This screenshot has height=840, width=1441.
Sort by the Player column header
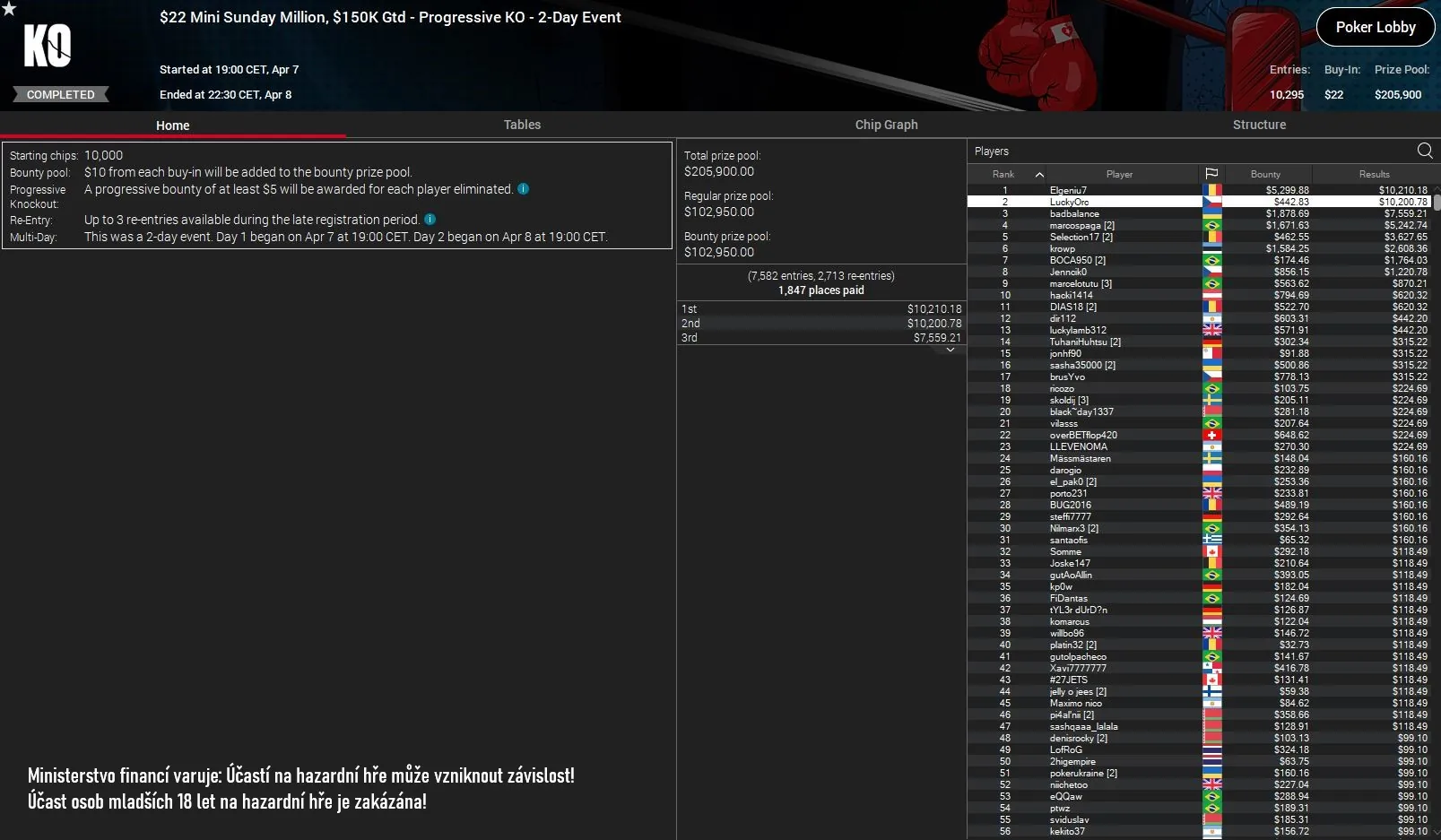pyautogui.click(x=1119, y=175)
